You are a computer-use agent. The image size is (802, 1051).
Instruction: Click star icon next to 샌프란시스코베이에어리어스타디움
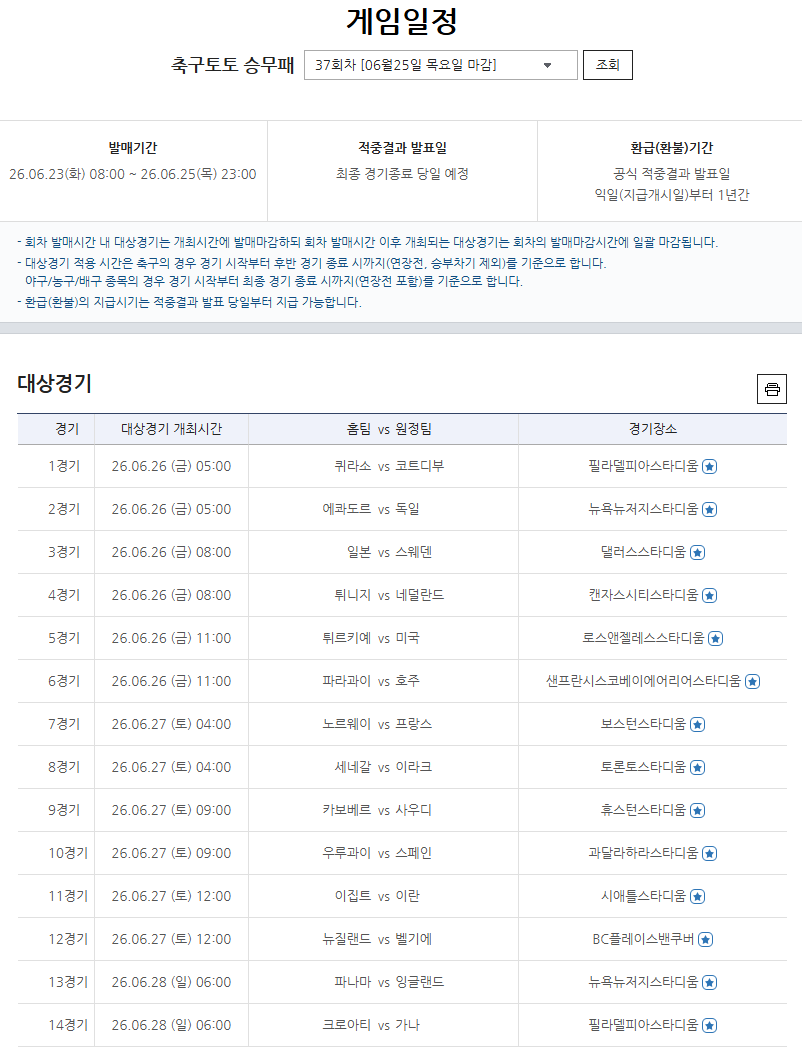click(752, 682)
